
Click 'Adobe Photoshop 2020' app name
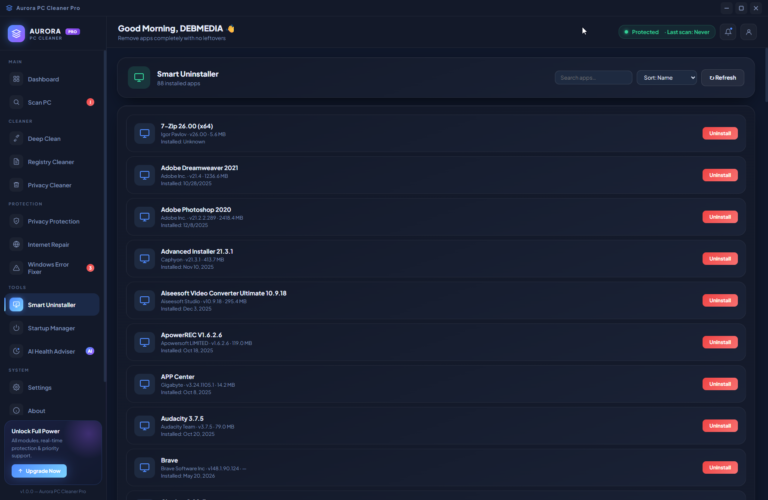[196, 210]
